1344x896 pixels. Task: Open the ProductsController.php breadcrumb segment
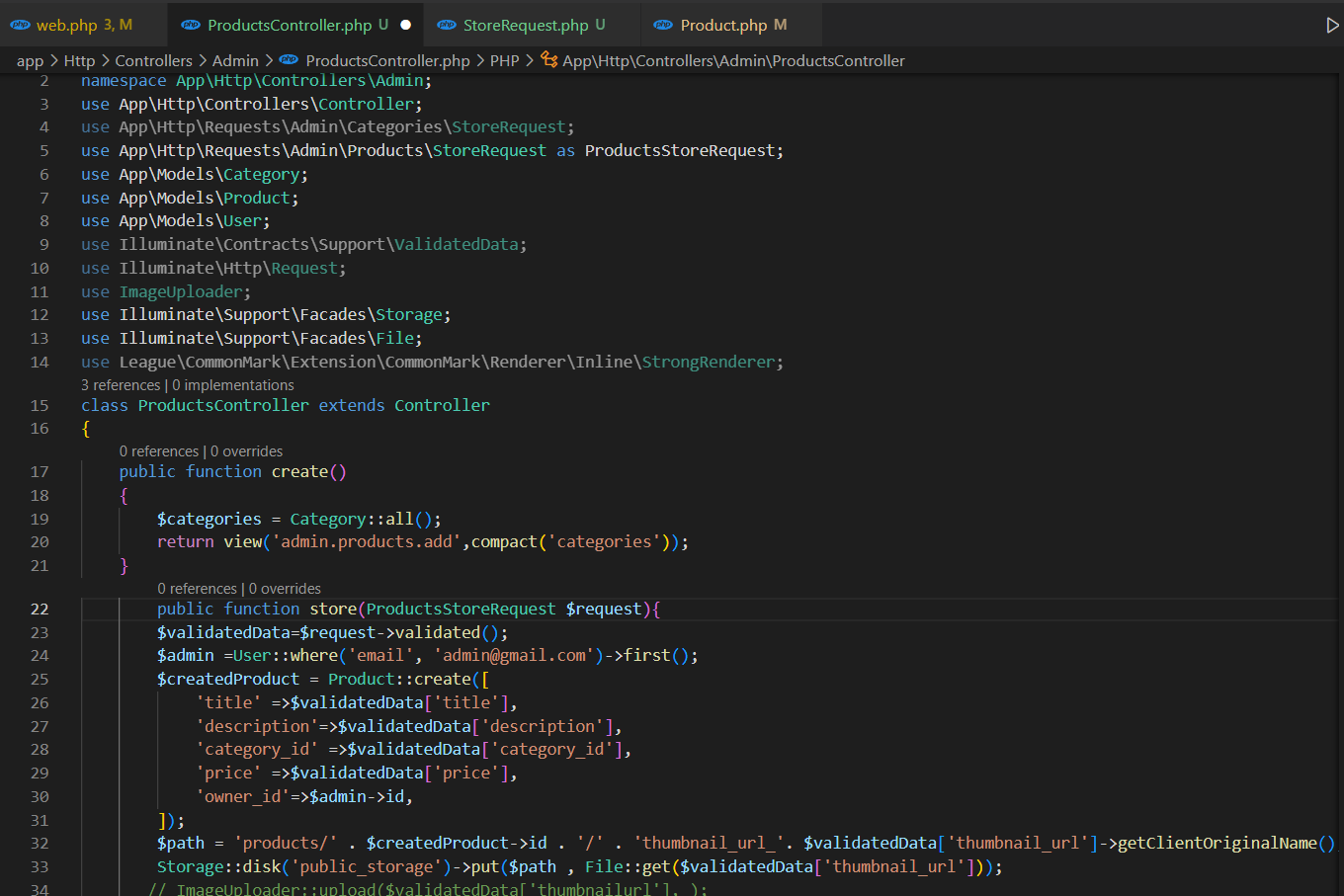click(387, 60)
